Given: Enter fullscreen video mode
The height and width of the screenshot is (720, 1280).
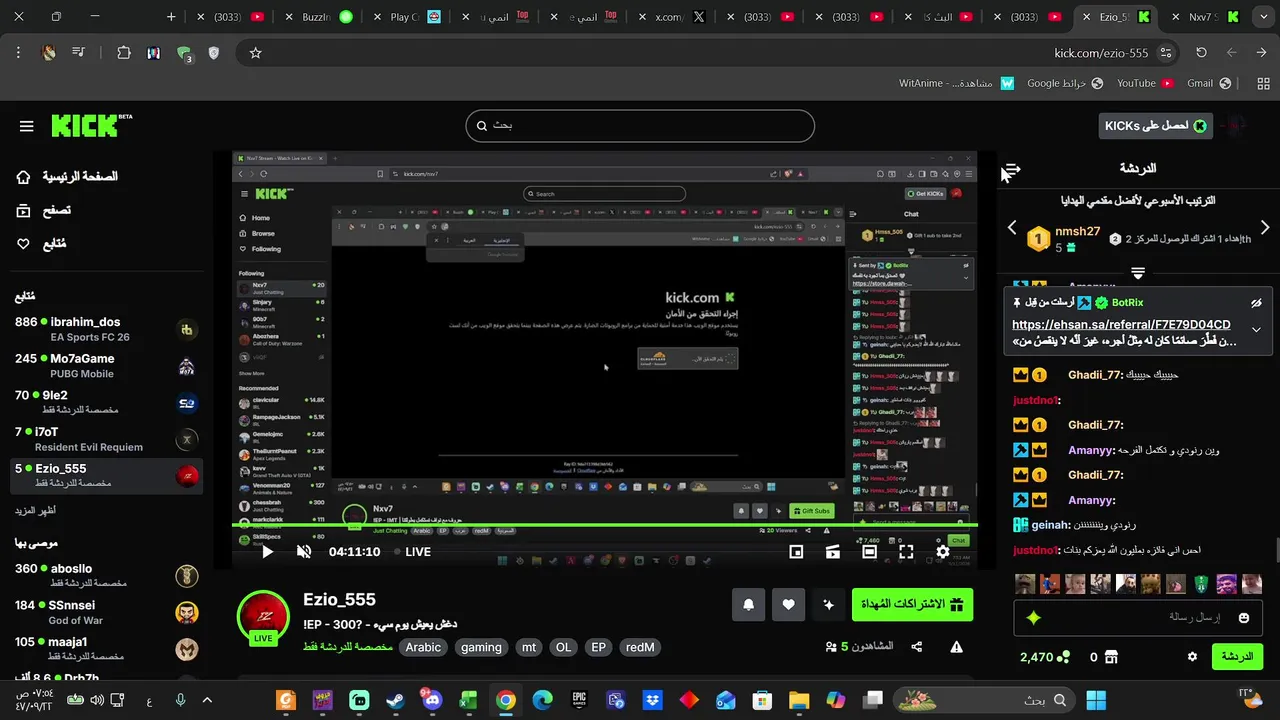Looking at the screenshot, I should [906, 552].
